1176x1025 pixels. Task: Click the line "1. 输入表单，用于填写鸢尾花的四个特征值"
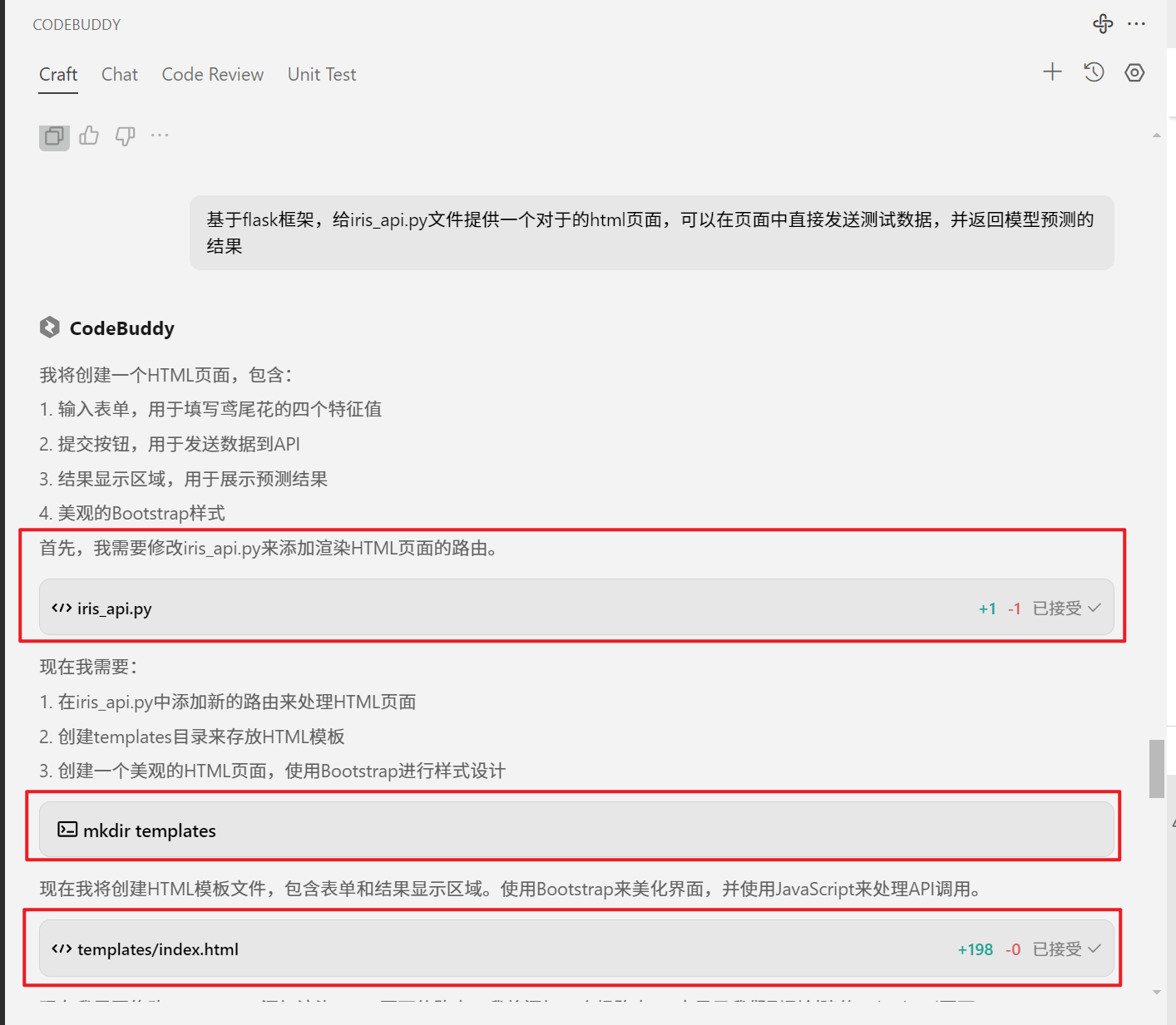pos(210,409)
